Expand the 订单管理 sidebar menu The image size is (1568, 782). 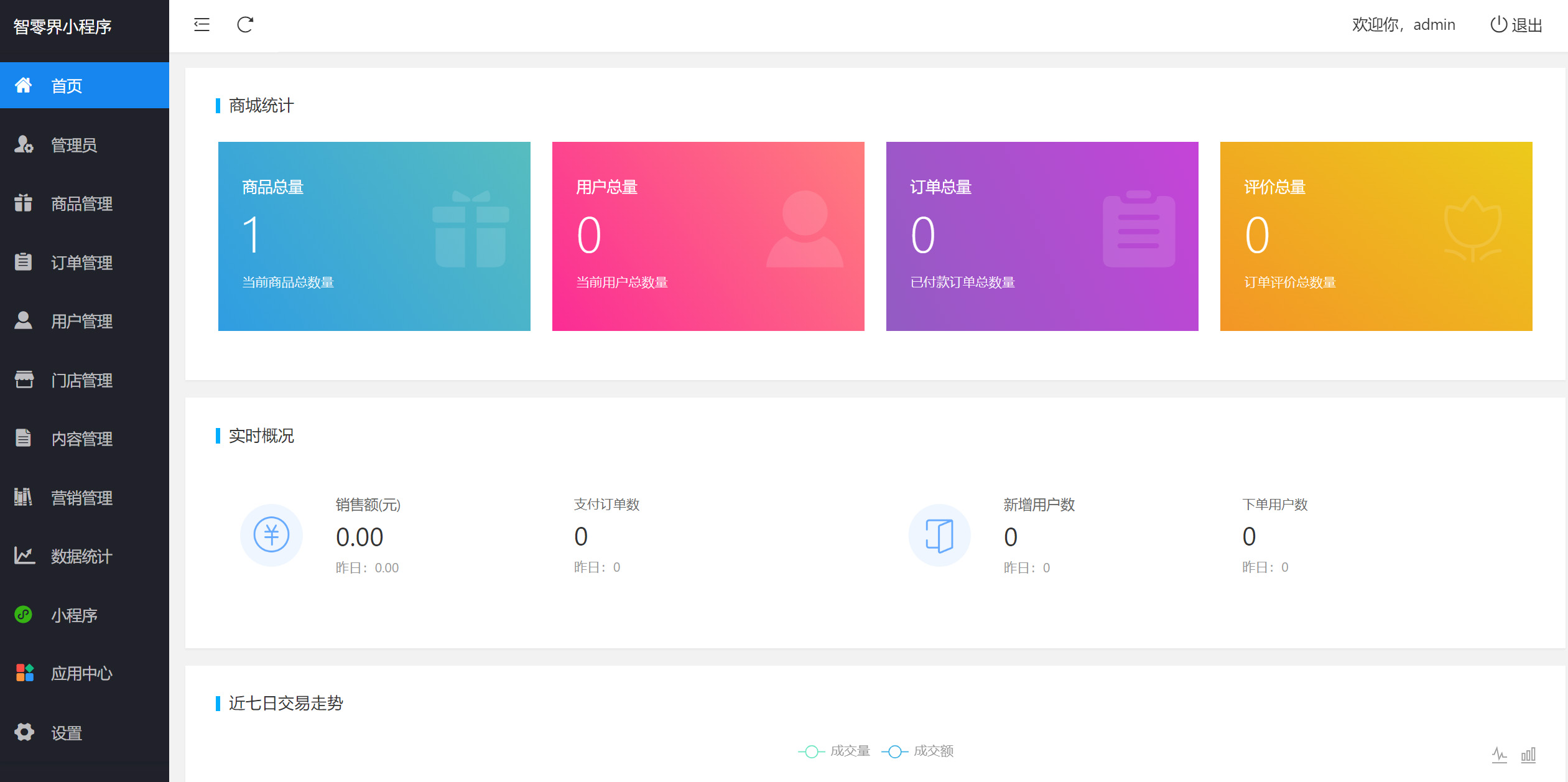(x=81, y=263)
